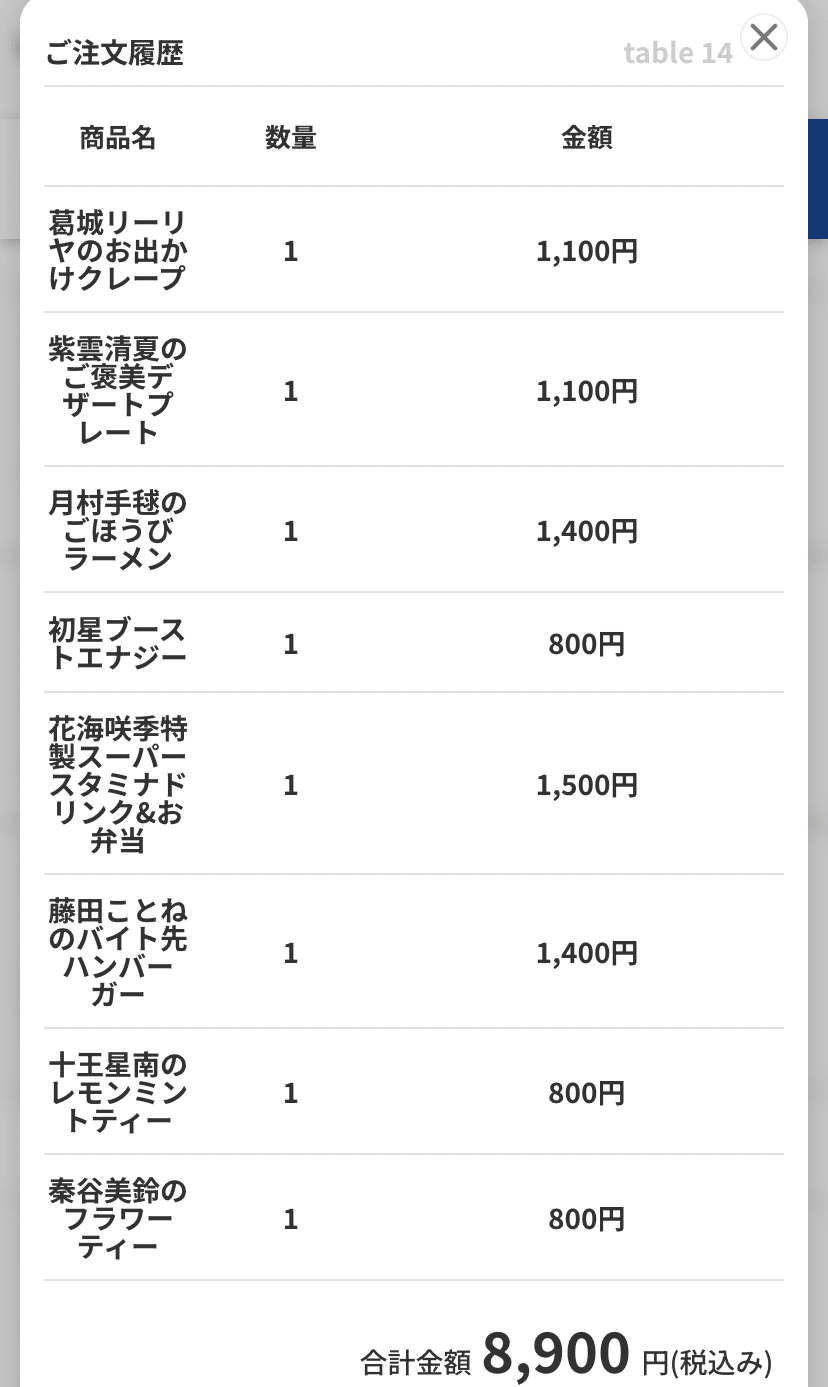Click the 数量 column header
The width and height of the screenshot is (828, 1387).
pos(291,138)
